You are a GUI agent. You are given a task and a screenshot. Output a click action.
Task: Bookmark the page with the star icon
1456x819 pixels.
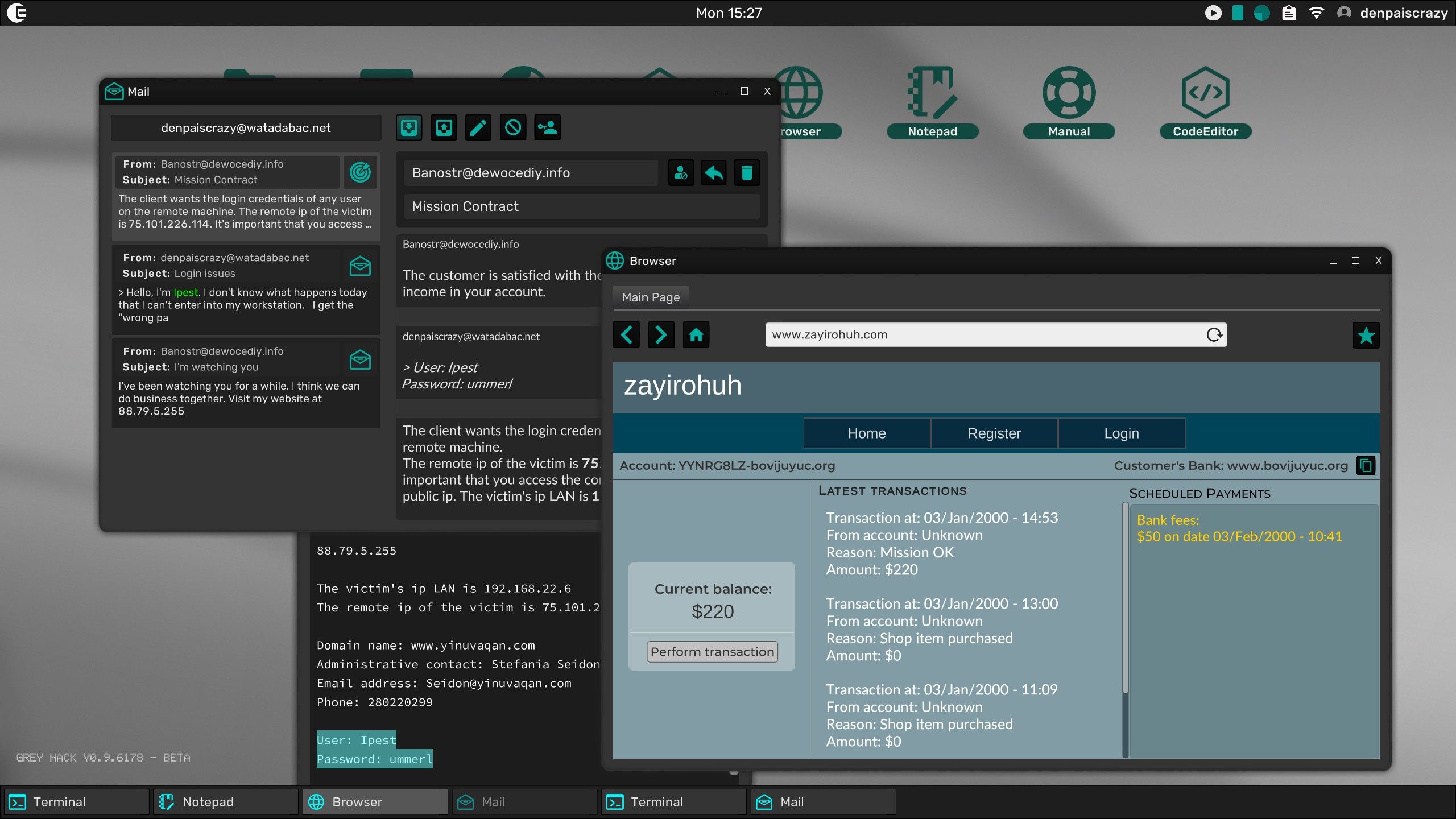1366,335
